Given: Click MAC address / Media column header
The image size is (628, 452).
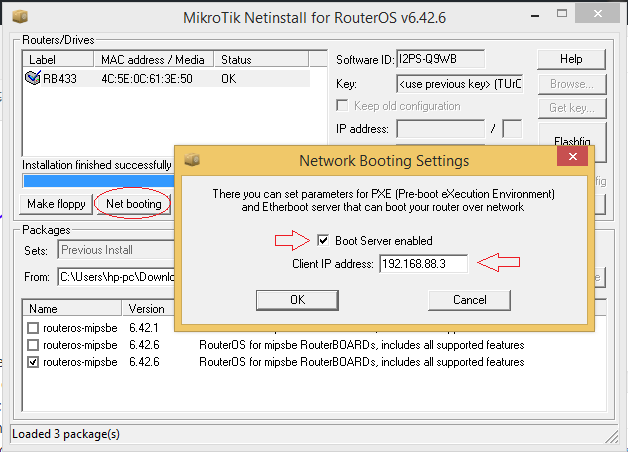Looking at the screenshot, I should [x=153, y=59].
